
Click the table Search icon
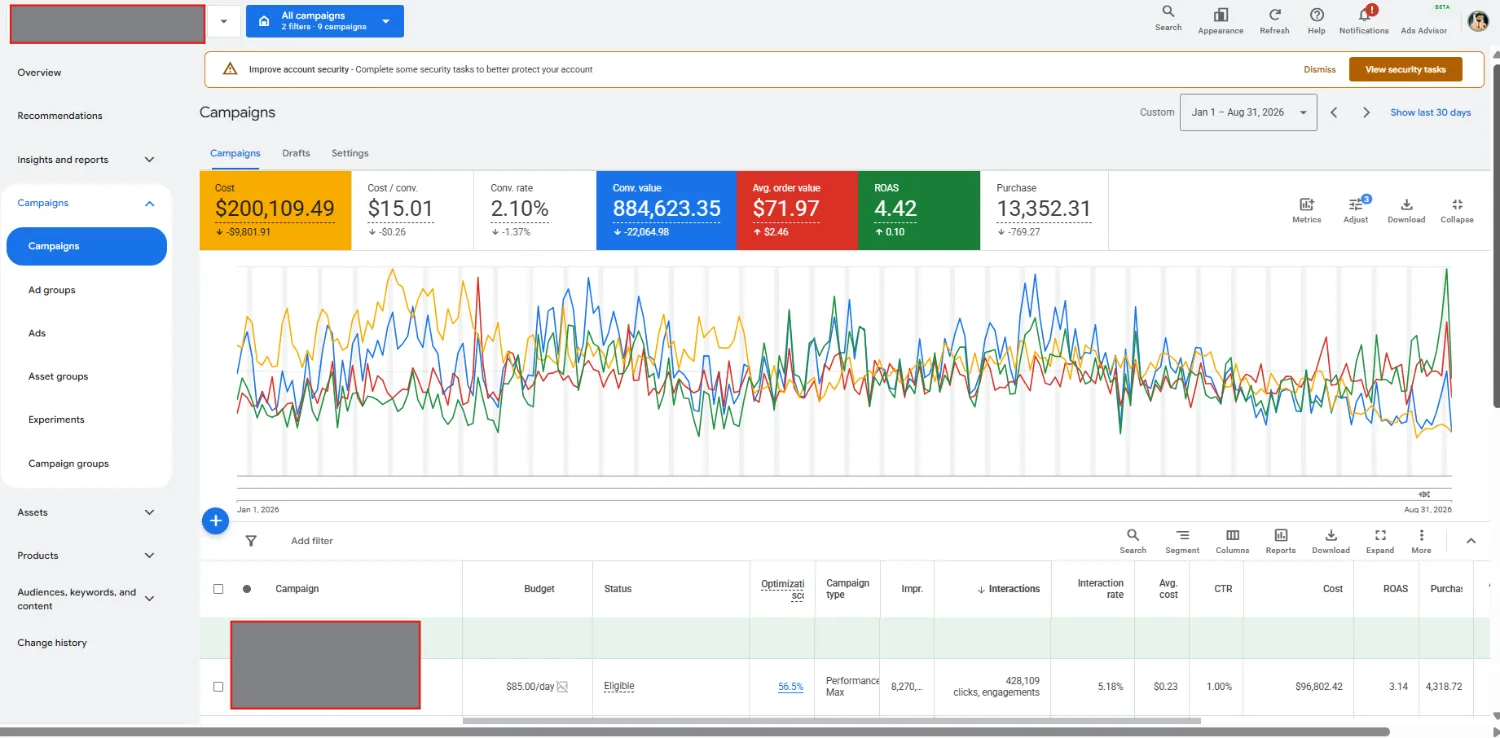point(1133,541)
